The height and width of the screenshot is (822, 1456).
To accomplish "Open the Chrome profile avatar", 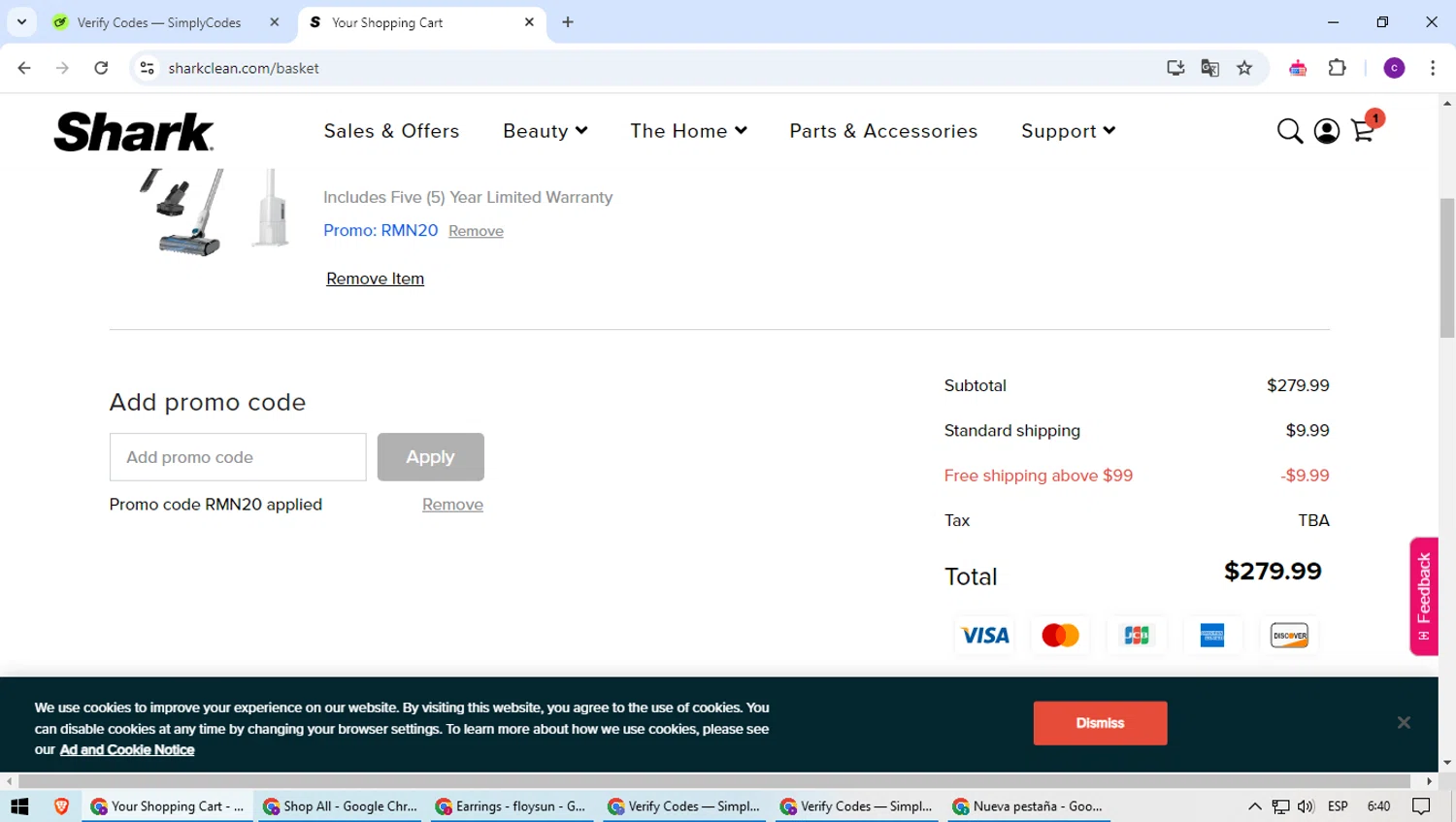I will coord(1394,68).
